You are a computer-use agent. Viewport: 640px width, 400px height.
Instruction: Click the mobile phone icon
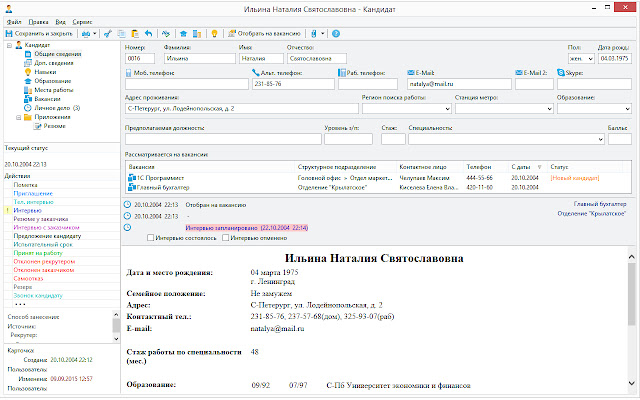[x=128, y=73]
